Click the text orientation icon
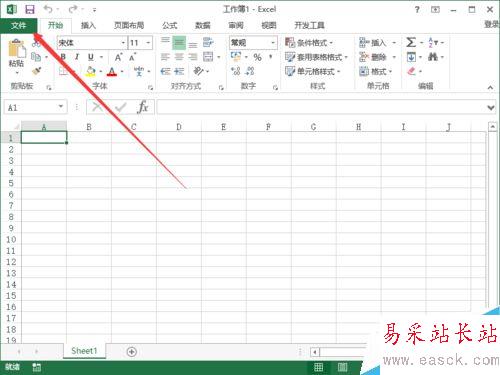 pyautogui.click(x=199, y=71)
